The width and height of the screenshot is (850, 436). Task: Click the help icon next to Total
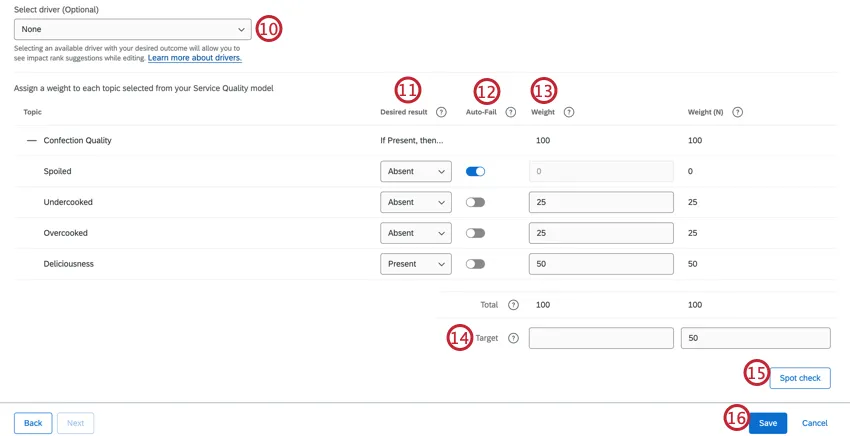coord(513,304)
